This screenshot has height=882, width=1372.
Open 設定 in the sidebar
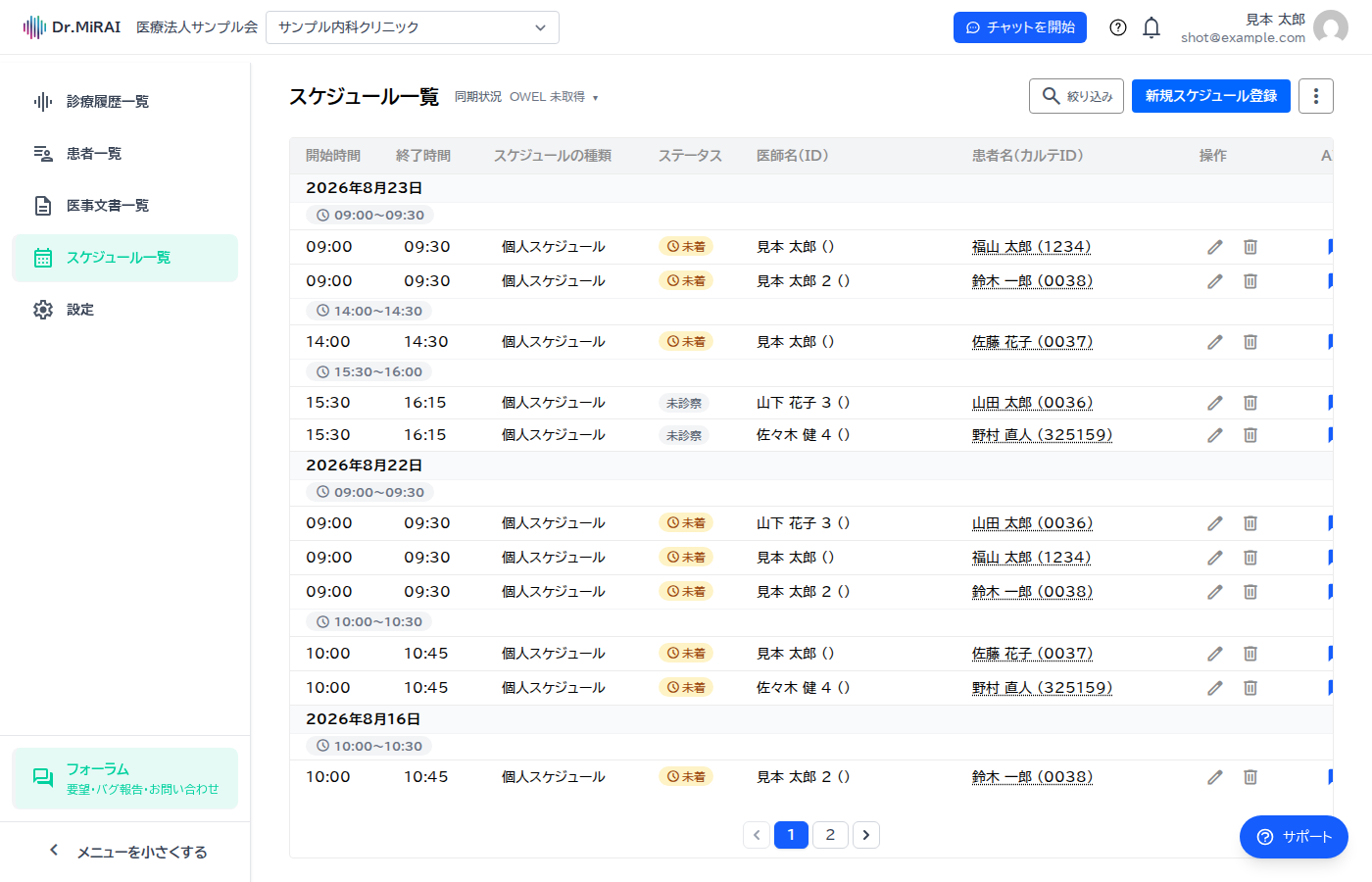click(125, 310)
